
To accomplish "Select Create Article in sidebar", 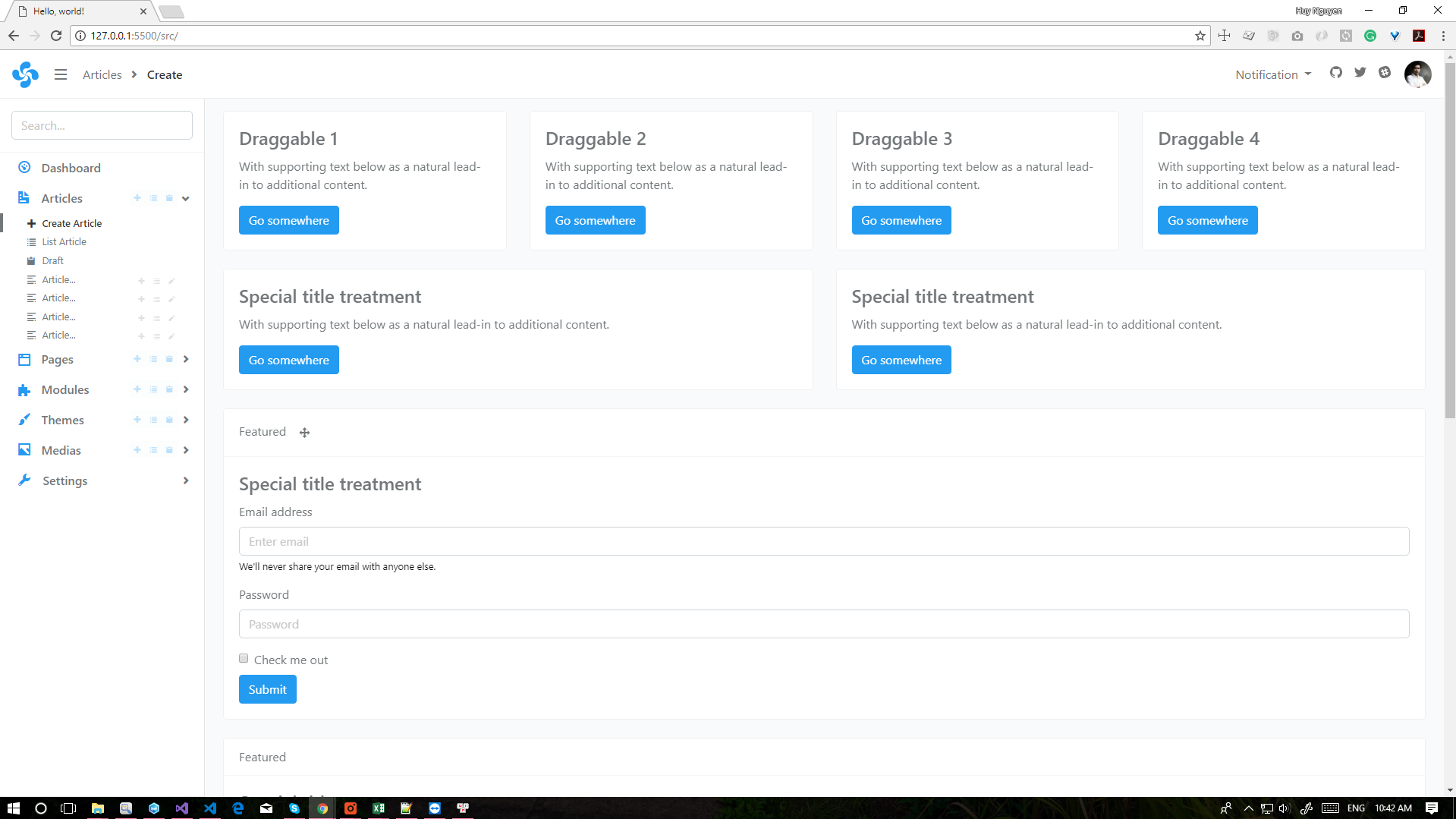I will (x=71, y=223).
